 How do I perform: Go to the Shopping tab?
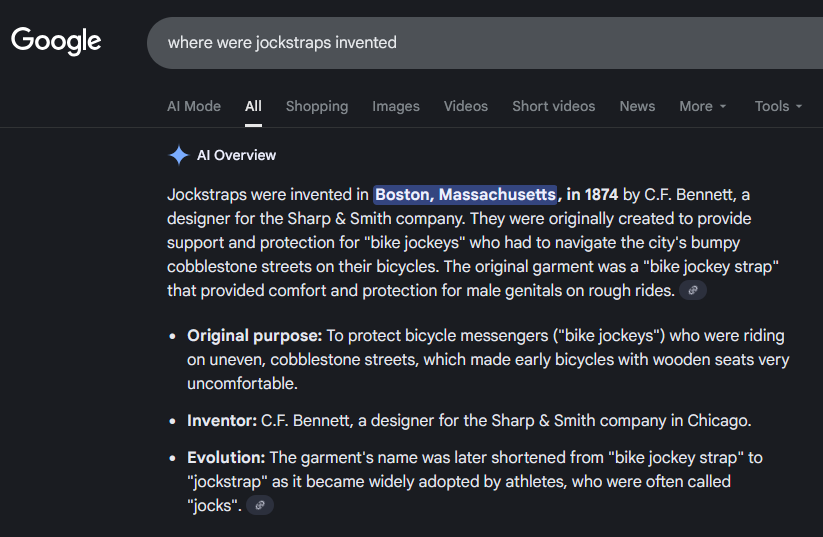pyautogui.click(x=317, y=106)
